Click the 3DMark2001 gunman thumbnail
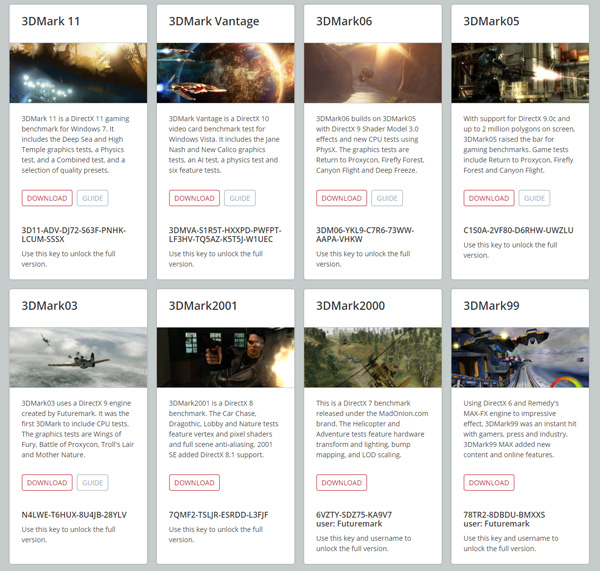This screenshot has height=571, width=600. click(226, 357)
